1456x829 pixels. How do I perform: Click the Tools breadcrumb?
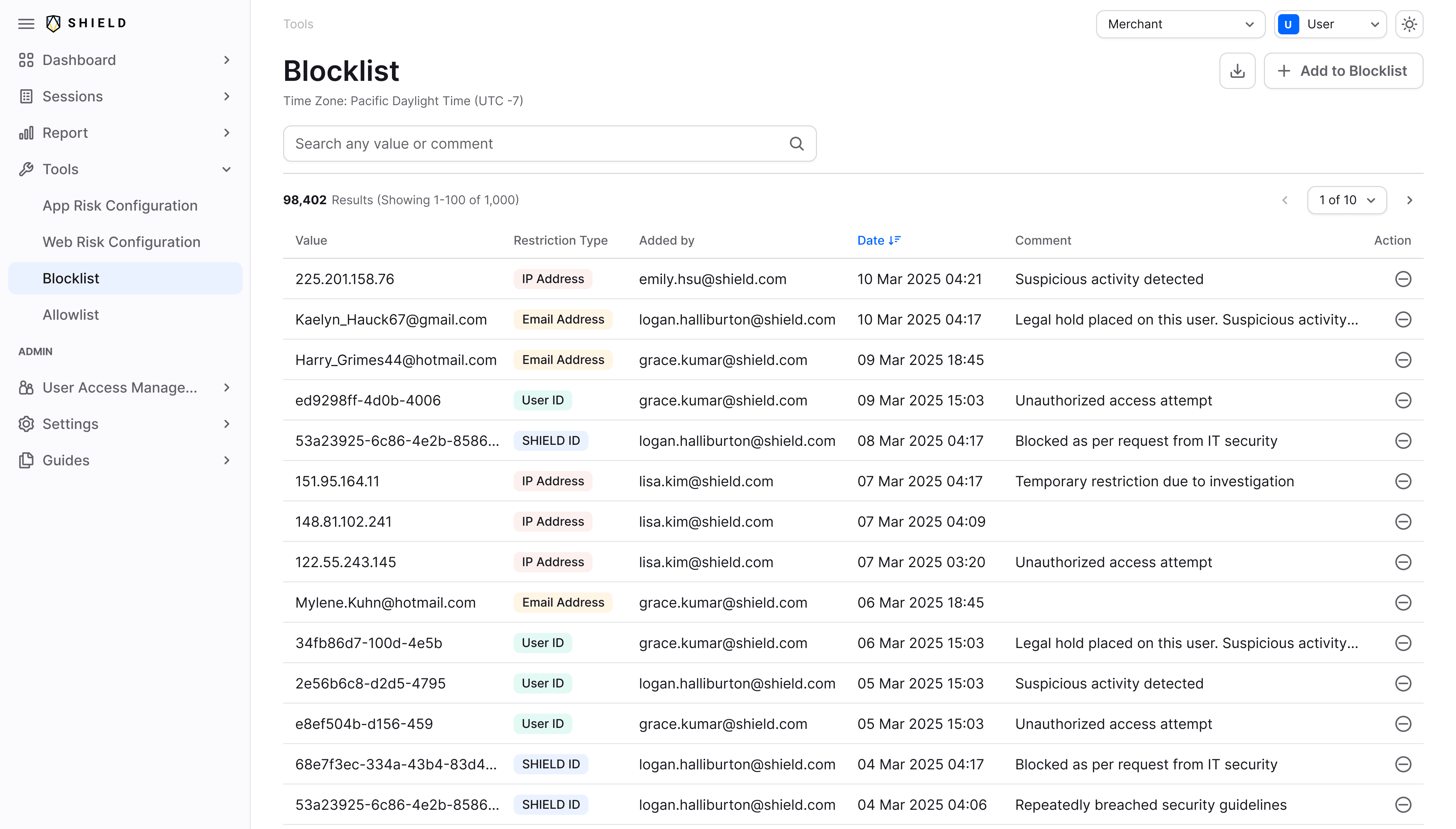(x=298, y=24)
